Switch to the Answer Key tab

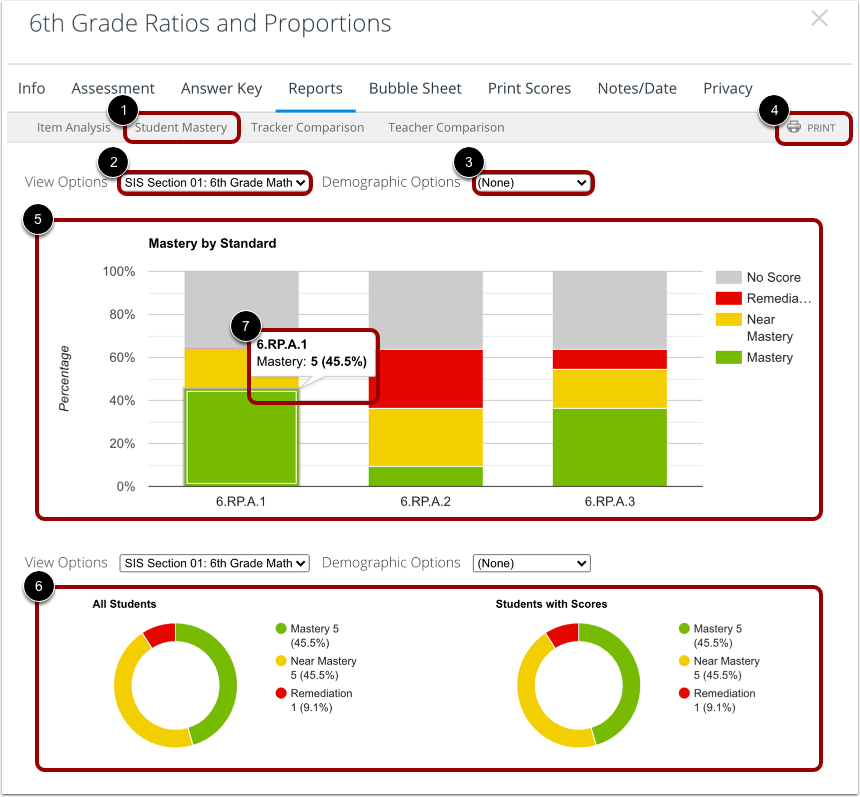pos(221,88)
